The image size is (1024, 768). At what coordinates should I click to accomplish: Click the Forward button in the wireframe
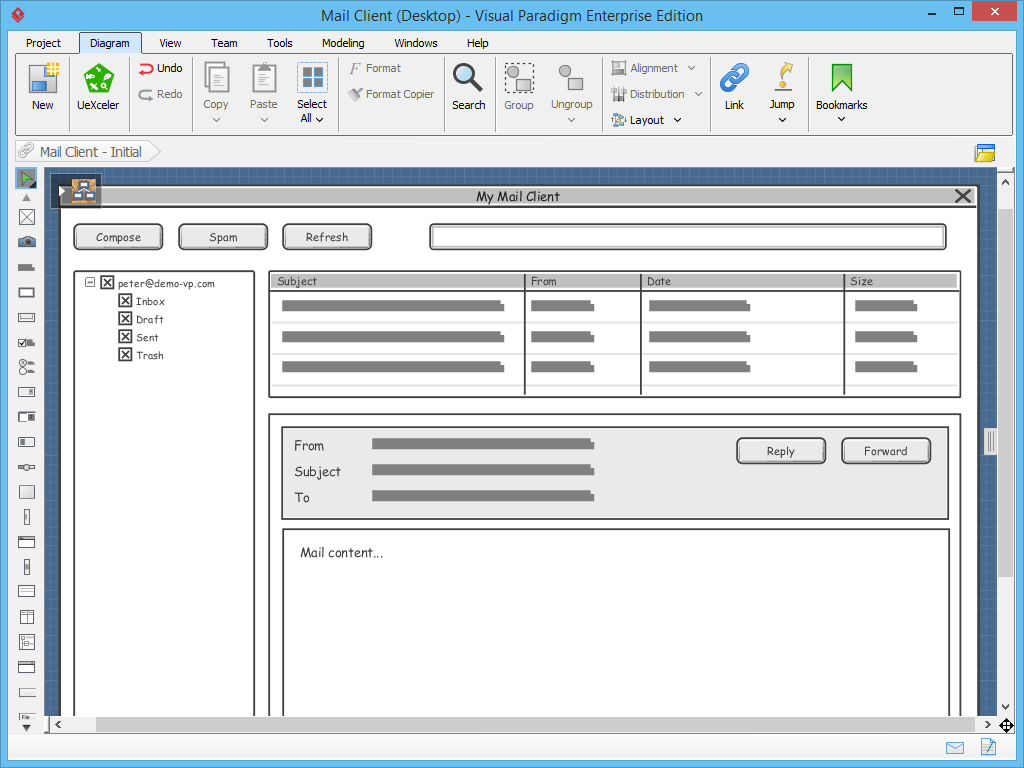(x=886, y=451)
